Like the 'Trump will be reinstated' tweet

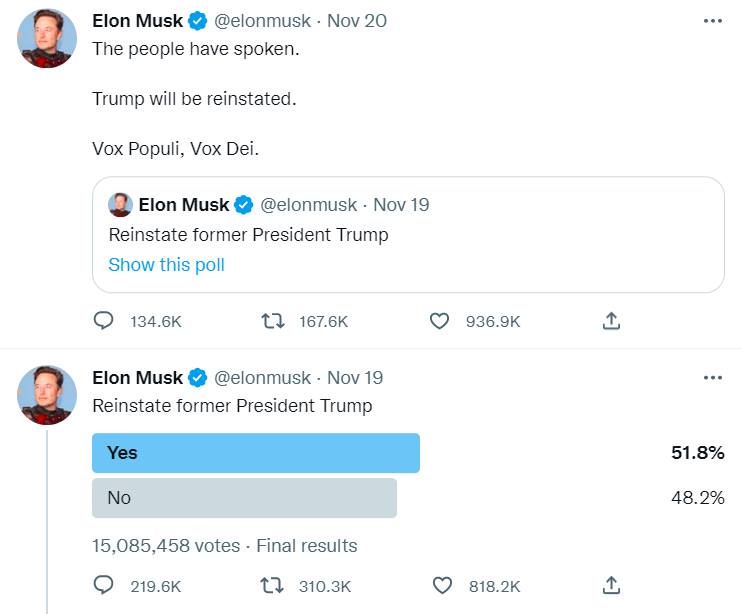[438, 321]
